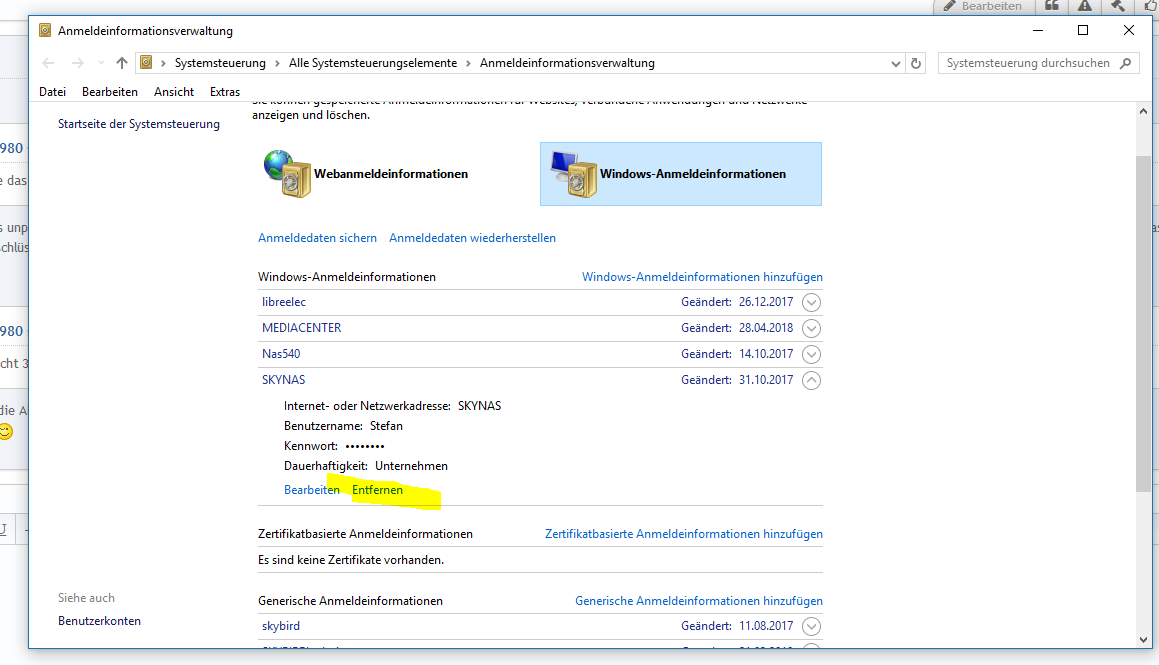Click Alle Systemsteuerungselemente breadcrumb

point(373,64)
